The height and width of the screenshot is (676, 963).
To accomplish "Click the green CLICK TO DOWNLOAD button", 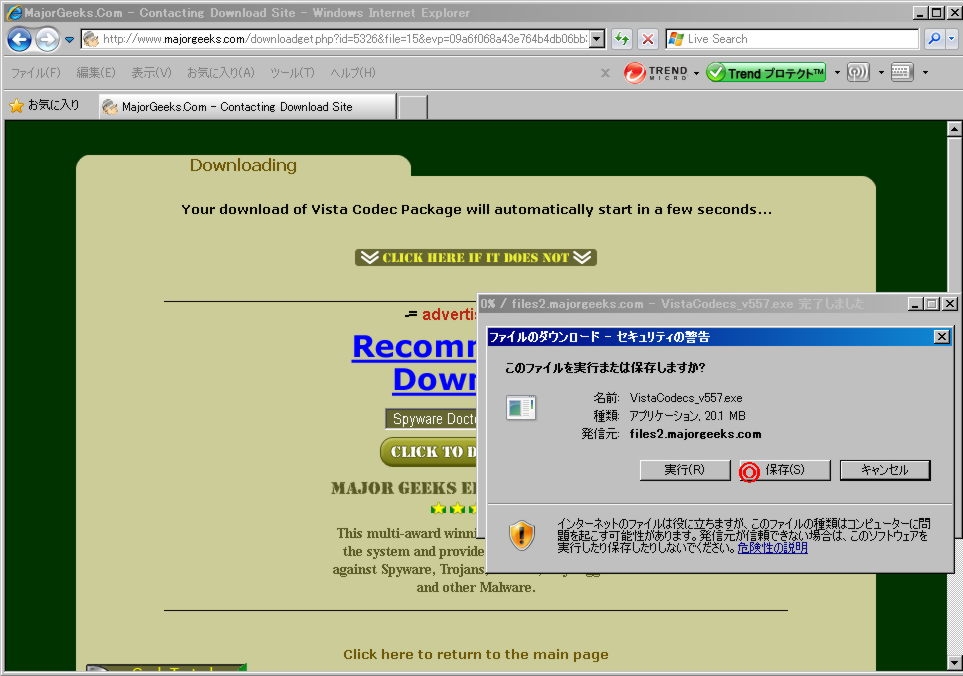I will click(429, 452).
